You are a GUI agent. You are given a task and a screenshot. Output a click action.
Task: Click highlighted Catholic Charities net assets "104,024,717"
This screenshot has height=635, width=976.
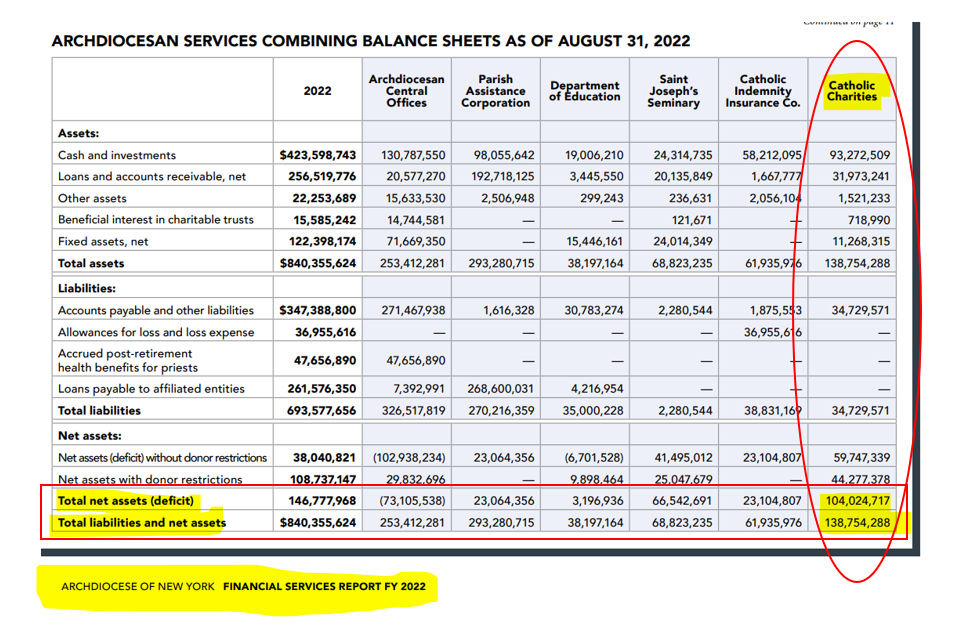pos(858,501)
